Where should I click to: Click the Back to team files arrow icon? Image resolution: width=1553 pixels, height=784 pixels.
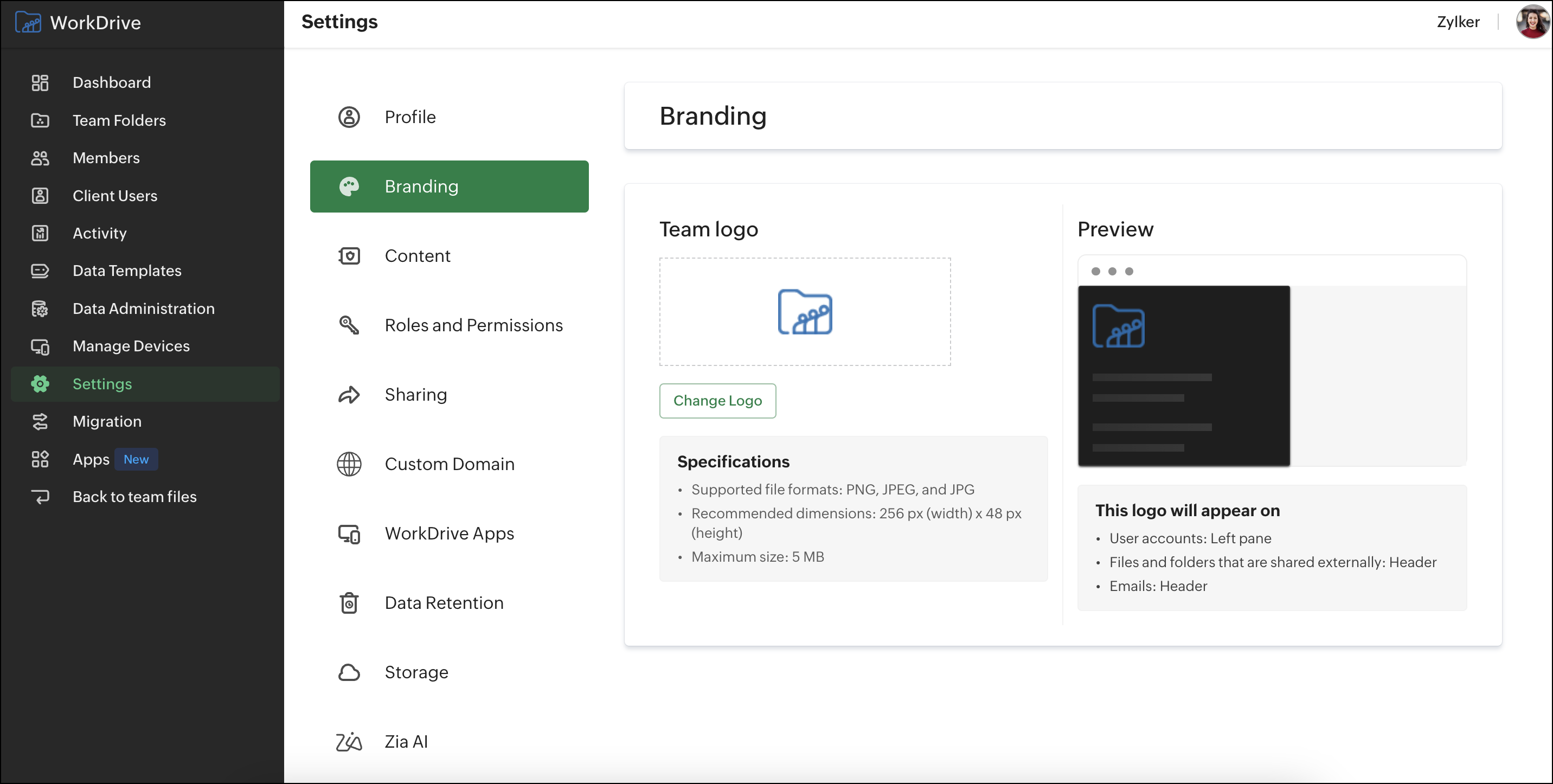40,497
